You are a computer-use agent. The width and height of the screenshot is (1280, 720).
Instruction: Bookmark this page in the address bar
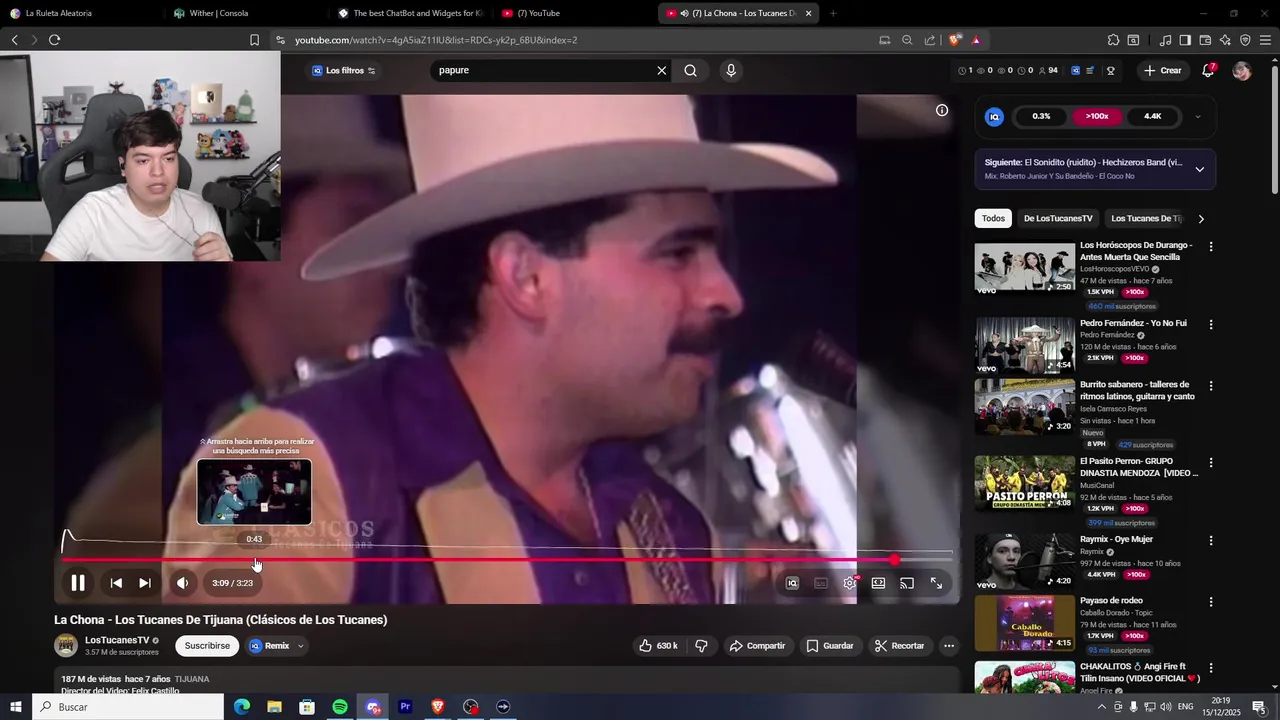point(254,40)
